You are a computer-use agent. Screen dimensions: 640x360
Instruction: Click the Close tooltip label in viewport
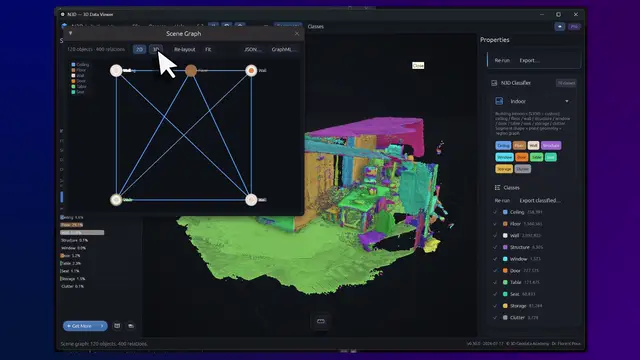418,65
